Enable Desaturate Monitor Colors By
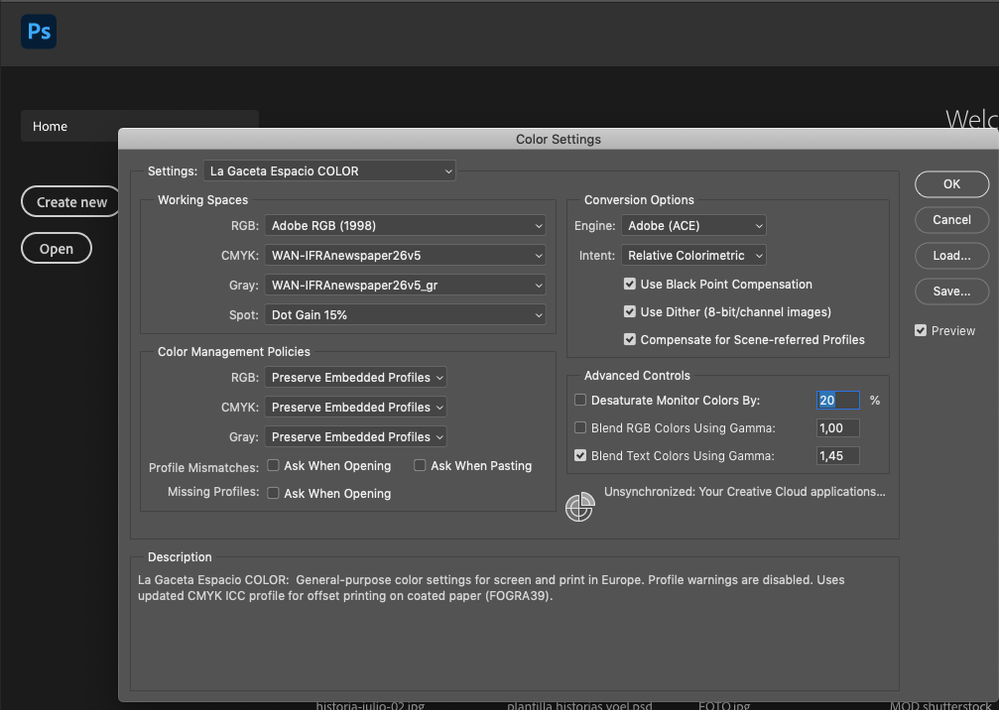Screen dimensions: 999x710 pyautogui.click(x=580, y=400)
